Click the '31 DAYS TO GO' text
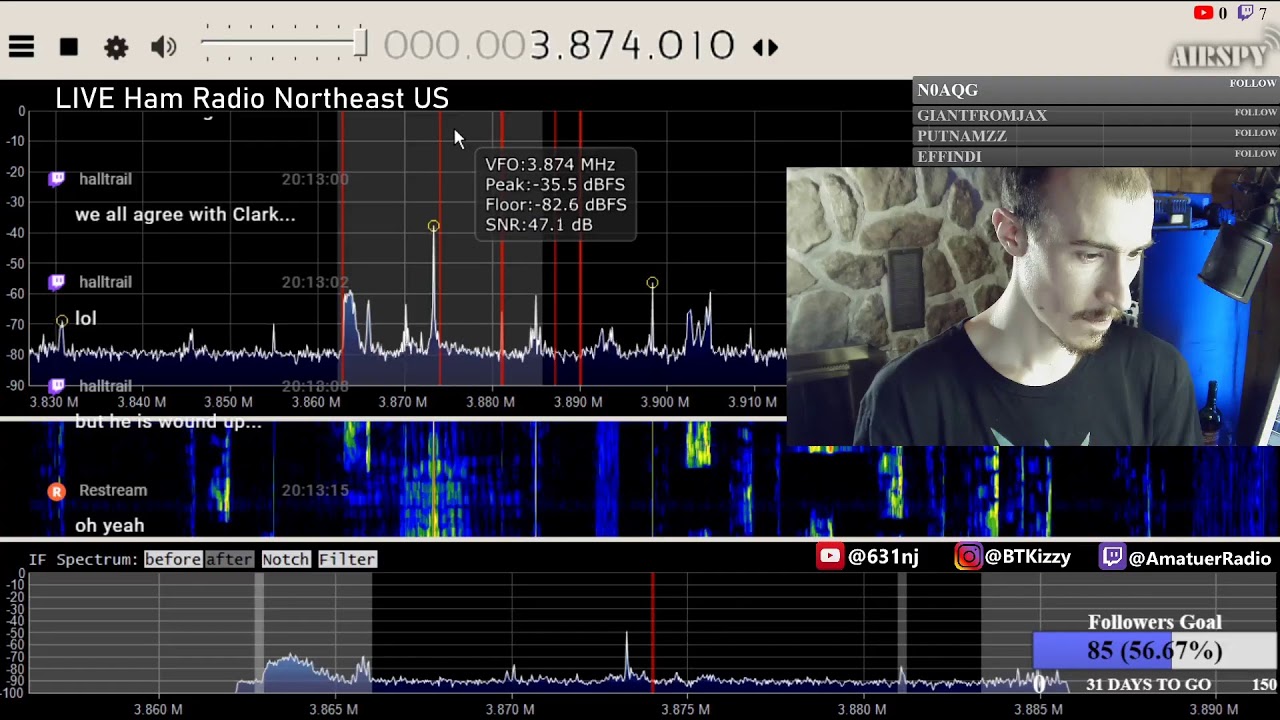Image resolution: width=1280 pixels, height=720 pixels. pyautogui.click(x=1148, y=685)
